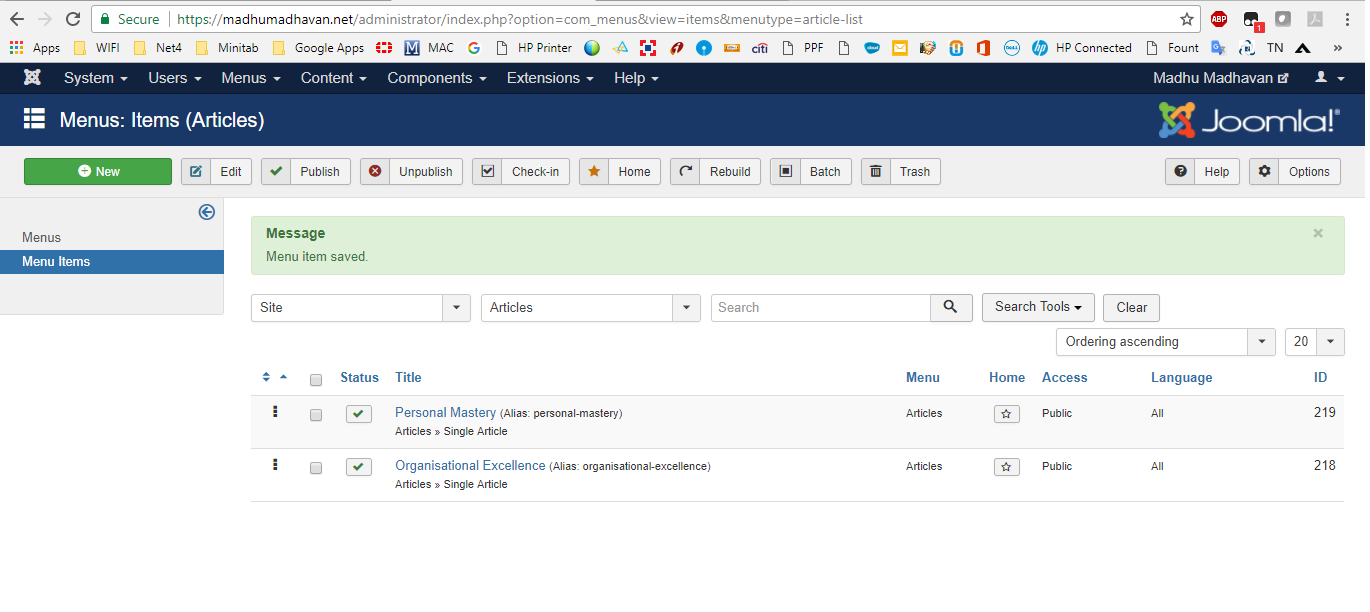Click the Rebuild toolbar button

point(715,171)
